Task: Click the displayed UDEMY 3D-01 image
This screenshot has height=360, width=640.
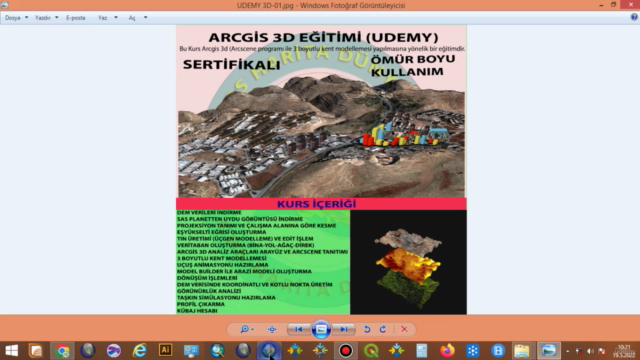Action: (321, 169)
